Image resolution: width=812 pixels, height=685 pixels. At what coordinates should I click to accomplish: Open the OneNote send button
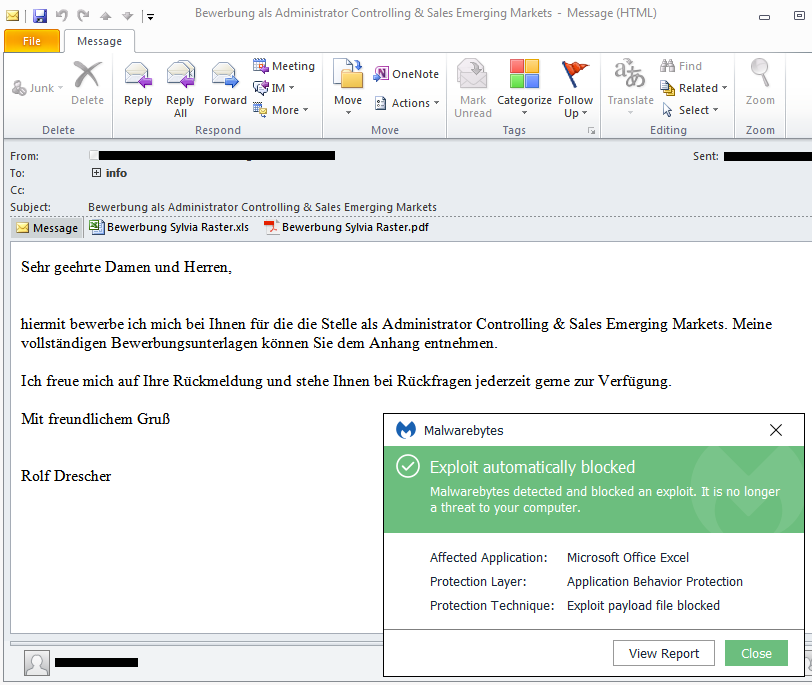pos(406,74)
